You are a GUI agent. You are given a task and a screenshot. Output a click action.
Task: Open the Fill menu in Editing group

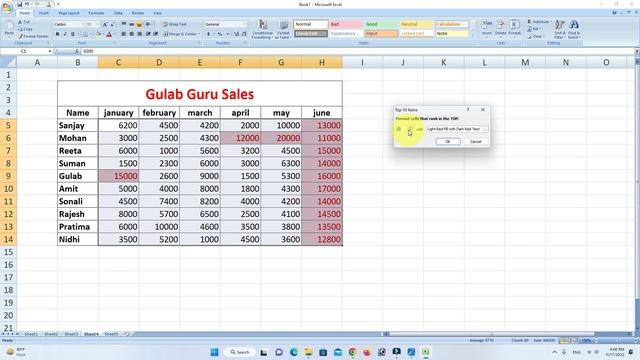pyautogui.click(x=535, y=29)
